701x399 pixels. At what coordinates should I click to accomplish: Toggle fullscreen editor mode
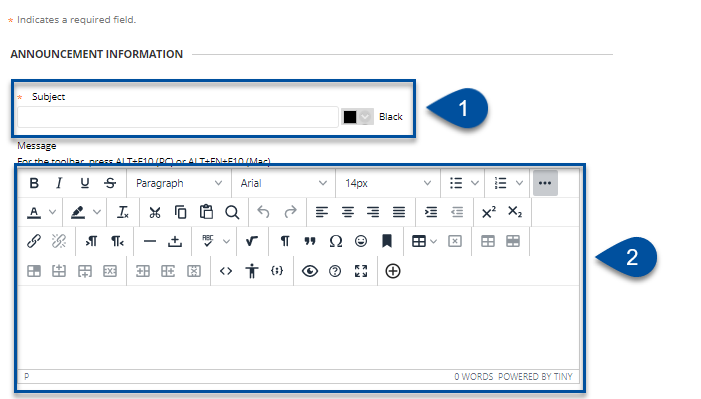coord(361,271)
